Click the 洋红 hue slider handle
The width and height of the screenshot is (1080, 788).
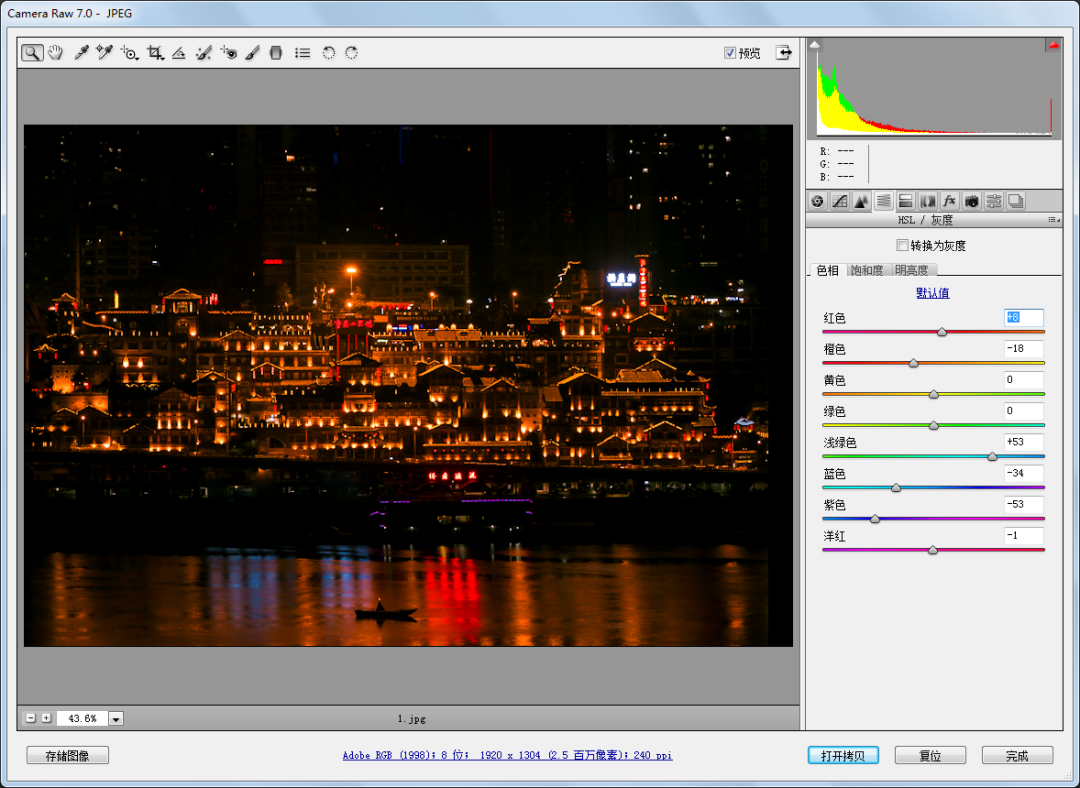pos(932,550)
